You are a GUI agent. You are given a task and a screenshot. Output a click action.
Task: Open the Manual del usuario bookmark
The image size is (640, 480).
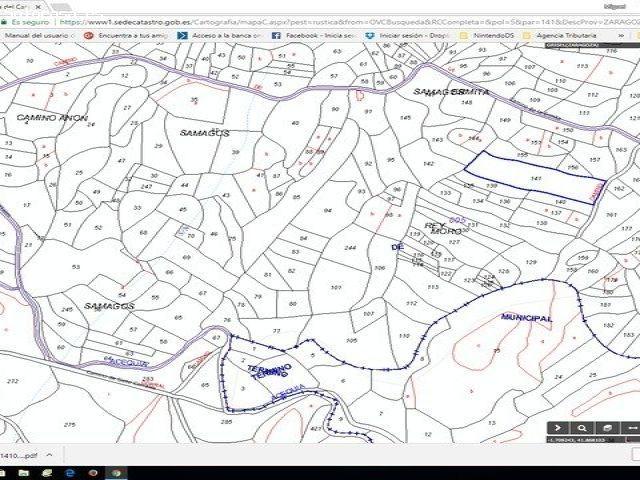pyautogui.click(x=40, y=35)
